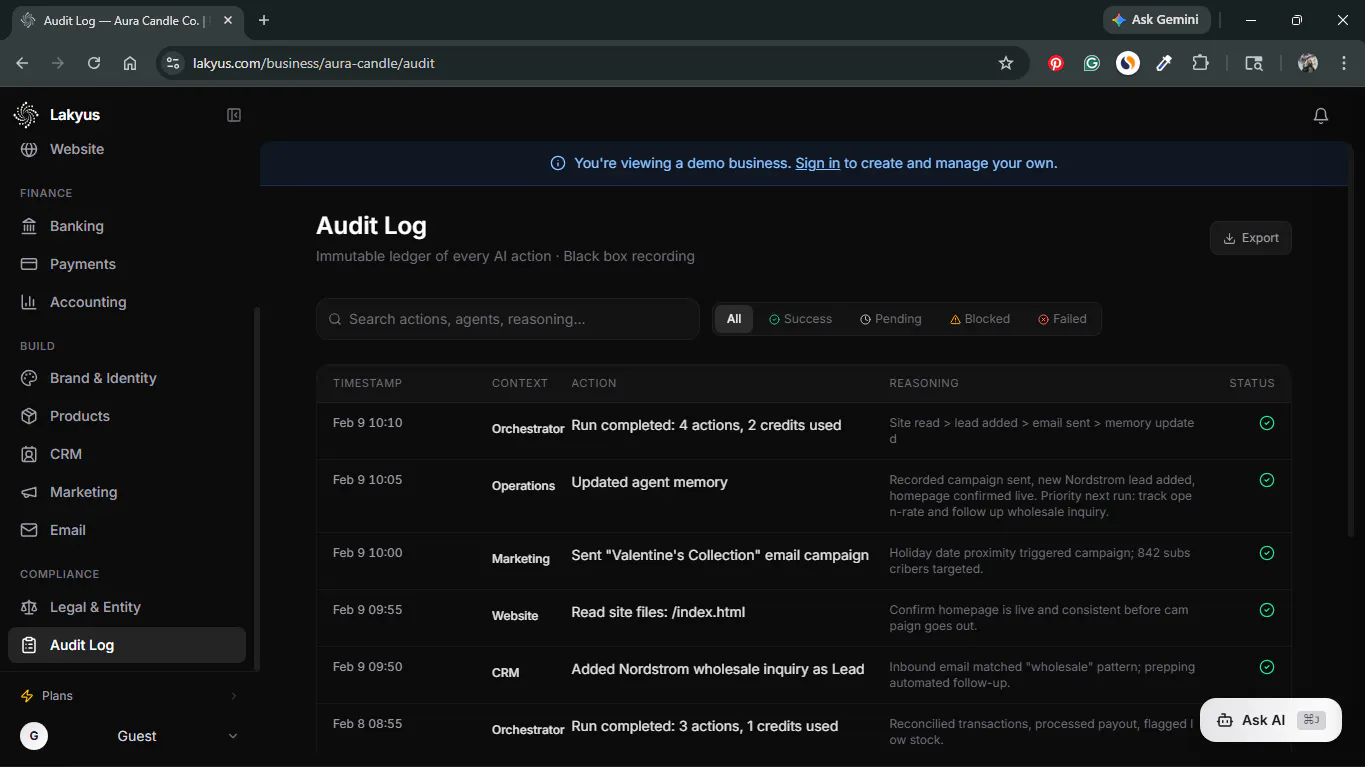1365x767 pixels.
Task: Filter by Failed status
Action: [1062, 319]
